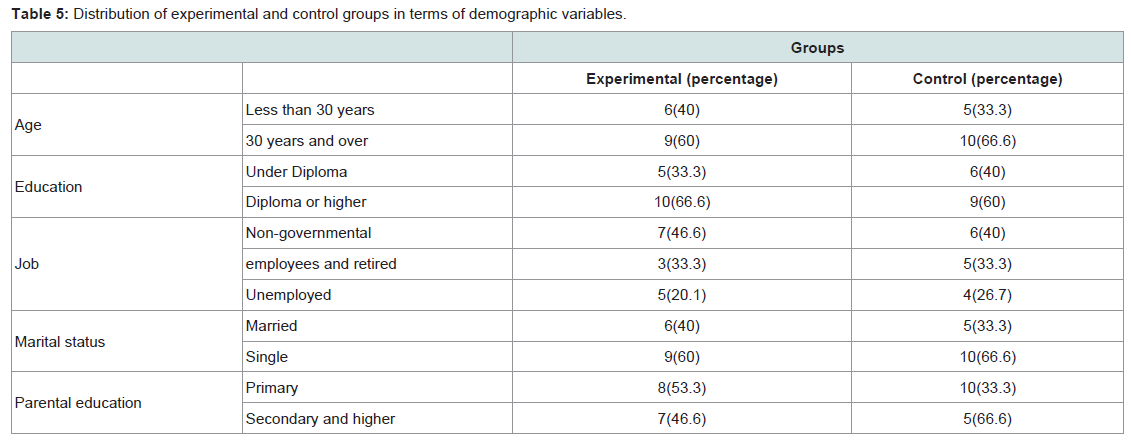
Task: Click the 4(26.7) Unemployed control value
Action: (x=987, y=295)
